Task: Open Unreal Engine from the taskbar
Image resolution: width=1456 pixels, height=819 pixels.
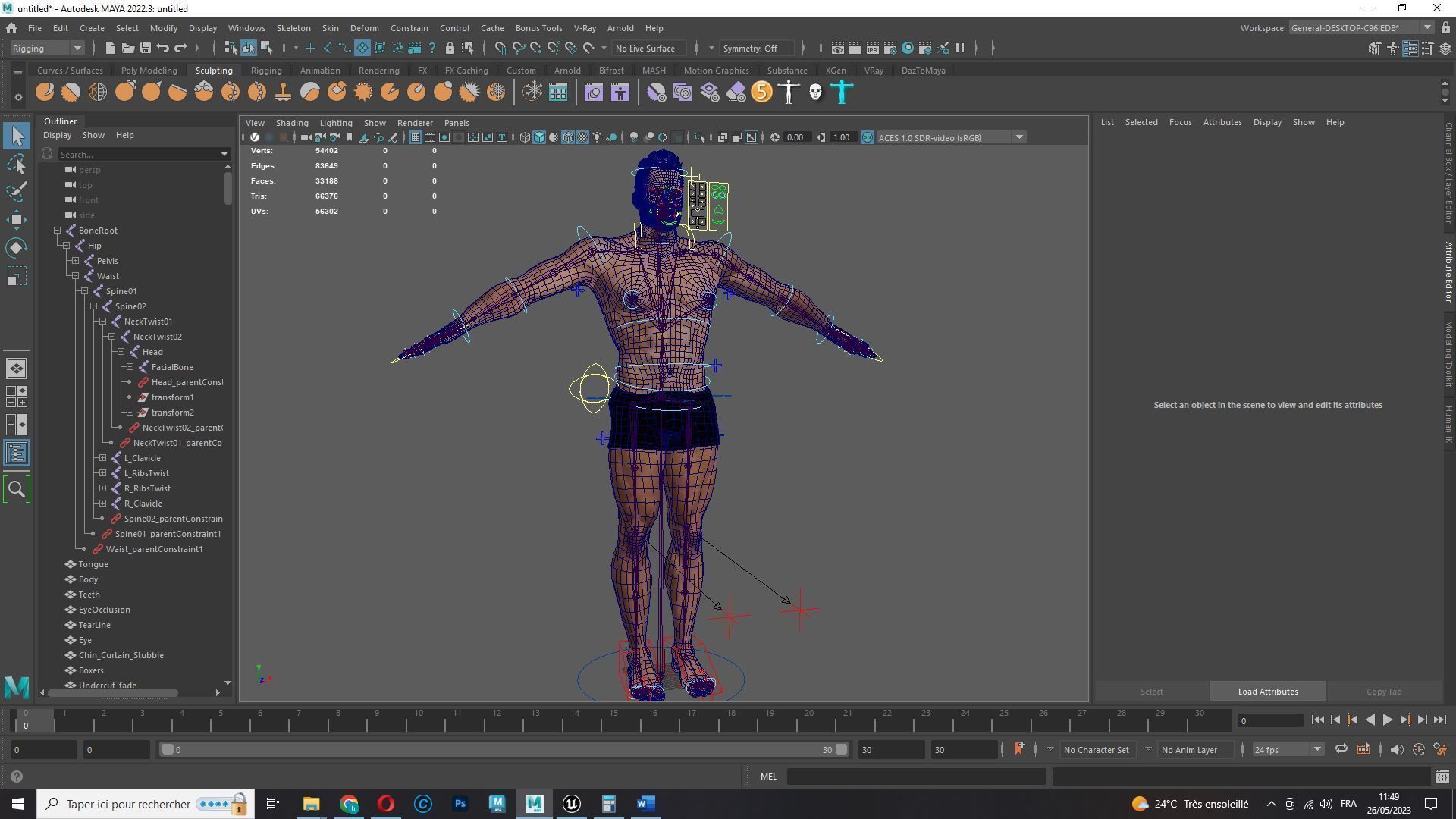Action: tap(572, 804)
